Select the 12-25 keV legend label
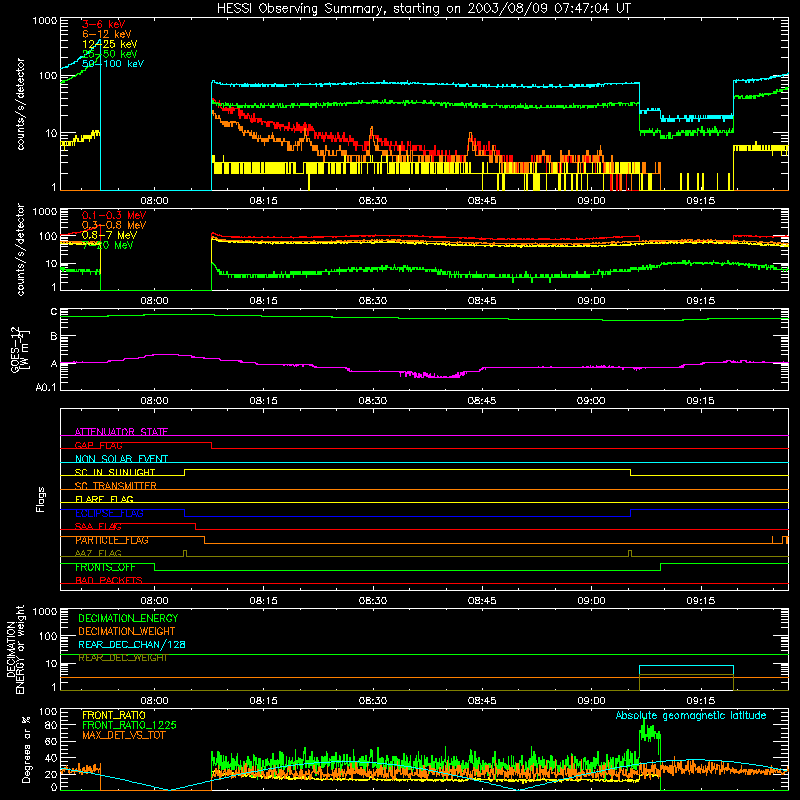 110,44
